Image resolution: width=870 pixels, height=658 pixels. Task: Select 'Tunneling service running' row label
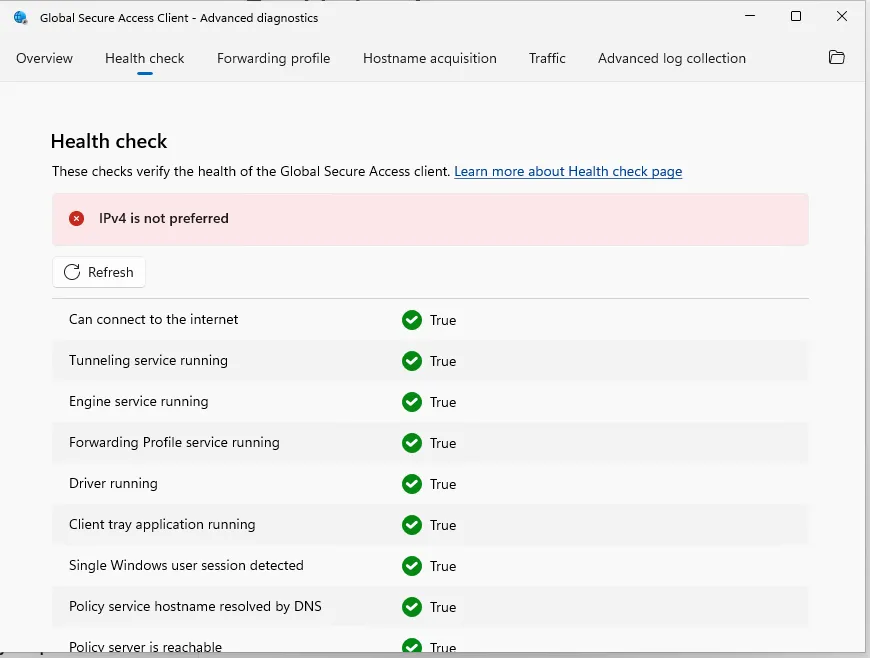point(148,361)
